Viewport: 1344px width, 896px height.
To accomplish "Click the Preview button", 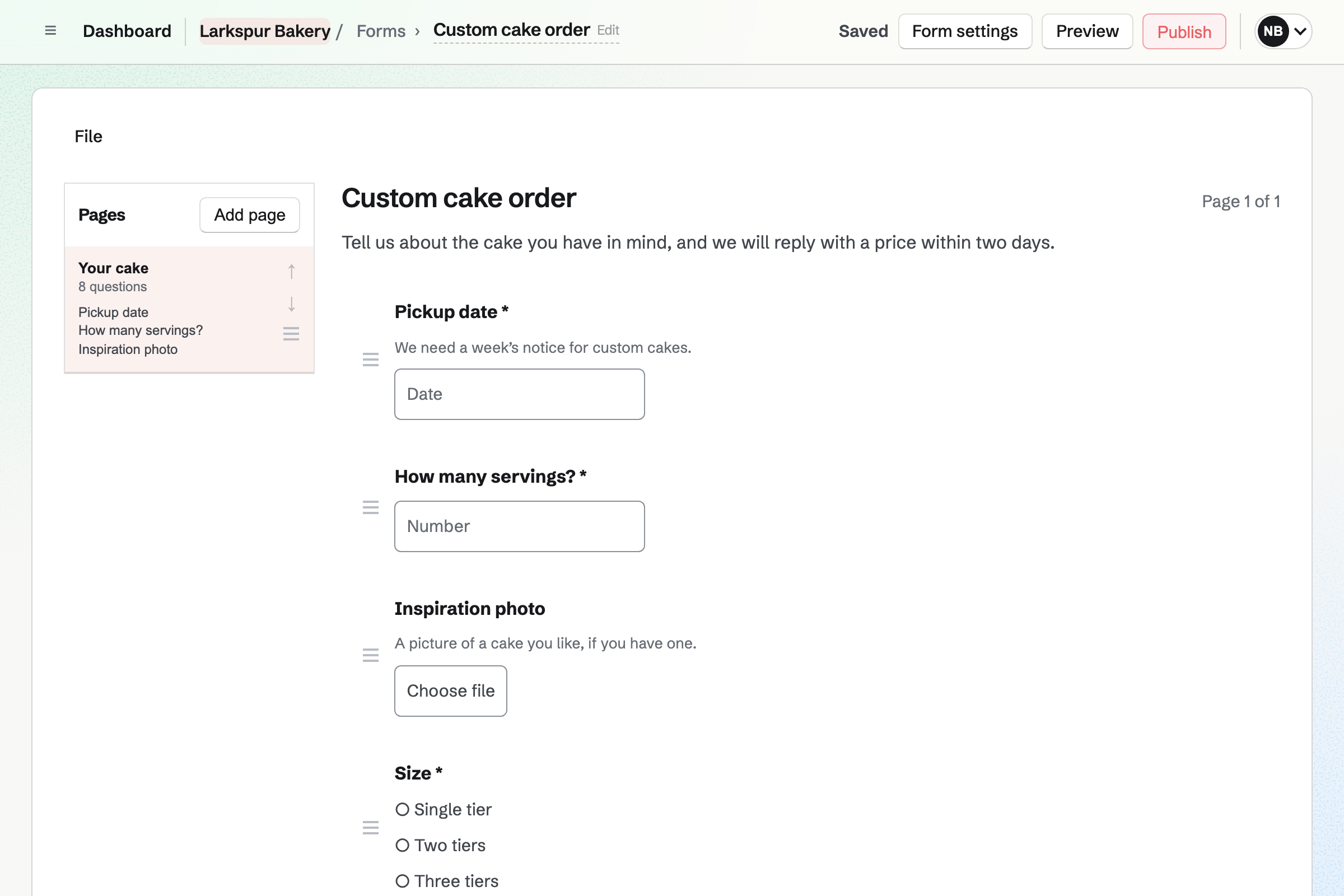I will (1087, 31).
